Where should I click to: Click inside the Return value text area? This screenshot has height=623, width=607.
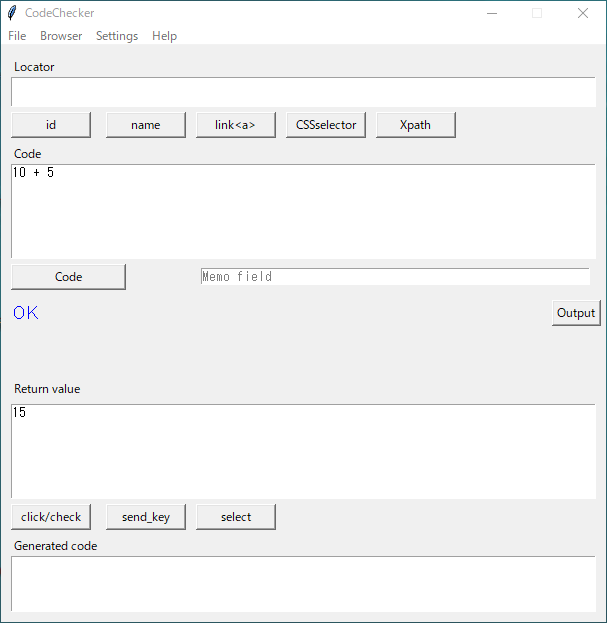tap(304, 451)
